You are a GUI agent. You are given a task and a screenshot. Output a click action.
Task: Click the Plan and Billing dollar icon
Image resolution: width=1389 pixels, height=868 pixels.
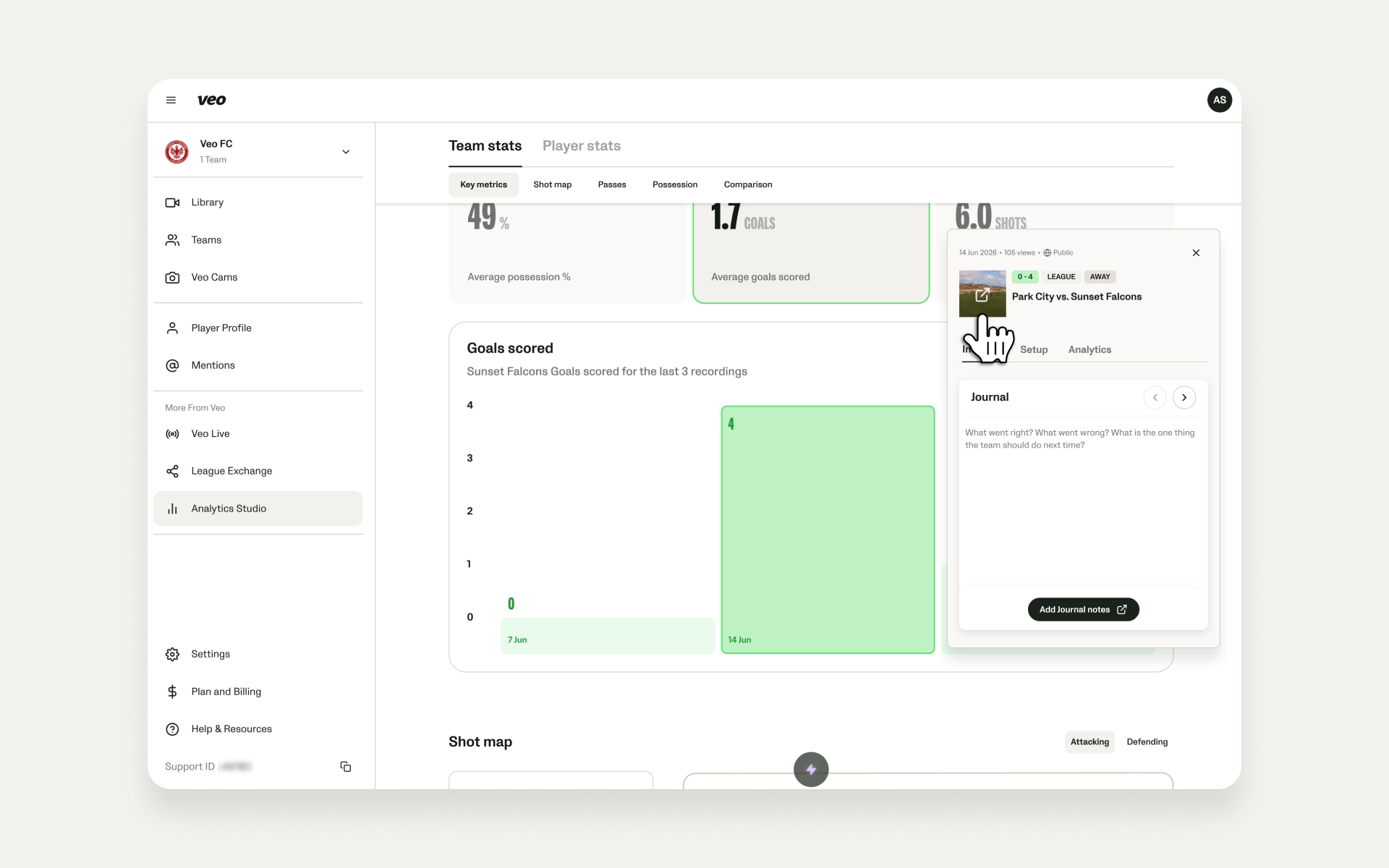[x=172, y=692]
